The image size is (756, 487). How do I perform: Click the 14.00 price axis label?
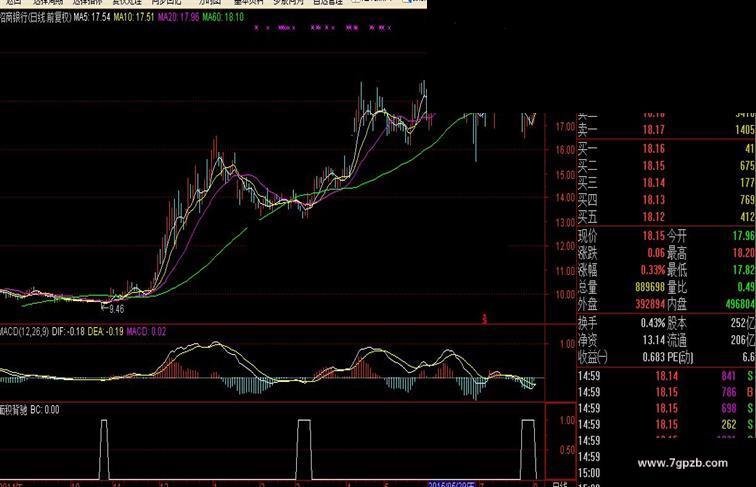pos(565,197)
